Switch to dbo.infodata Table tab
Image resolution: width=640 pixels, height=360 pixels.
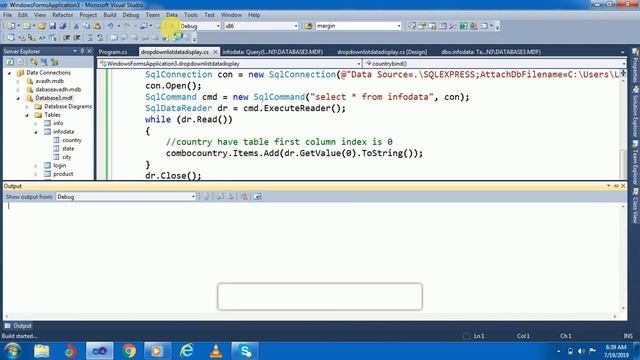pyautogui.click(x=491, y=52)
